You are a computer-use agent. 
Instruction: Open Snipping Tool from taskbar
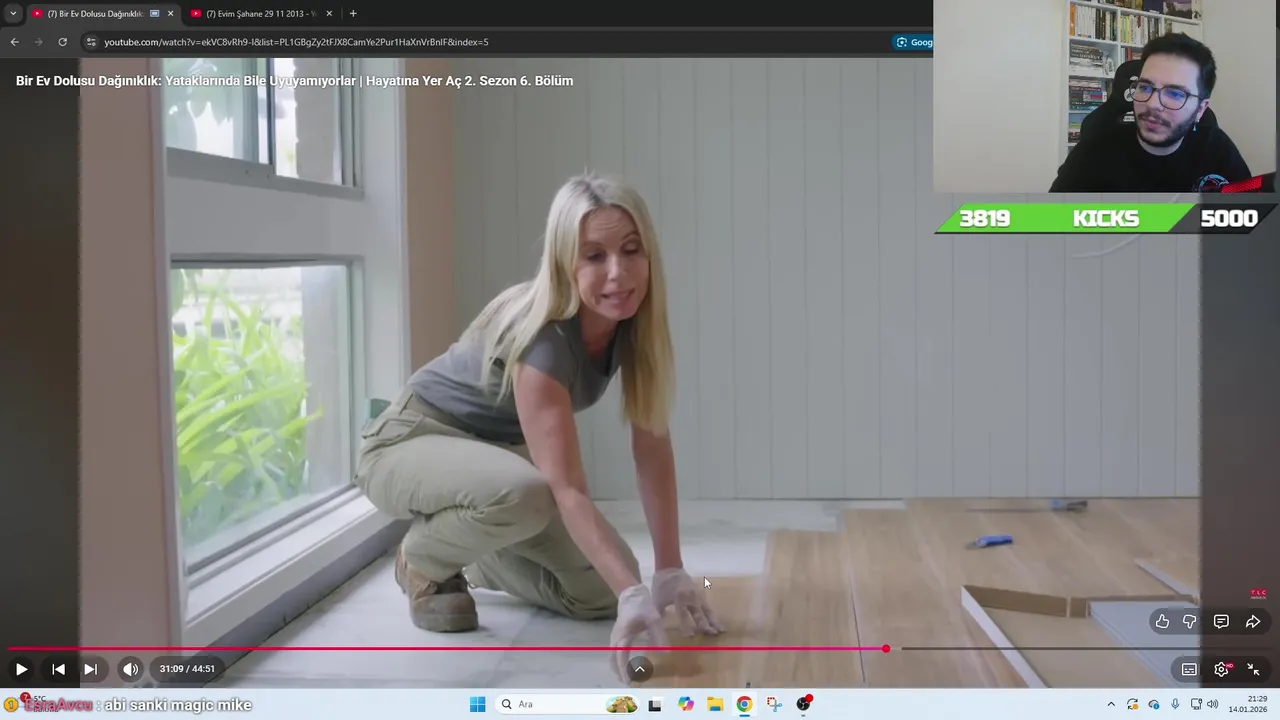[774, 704]
